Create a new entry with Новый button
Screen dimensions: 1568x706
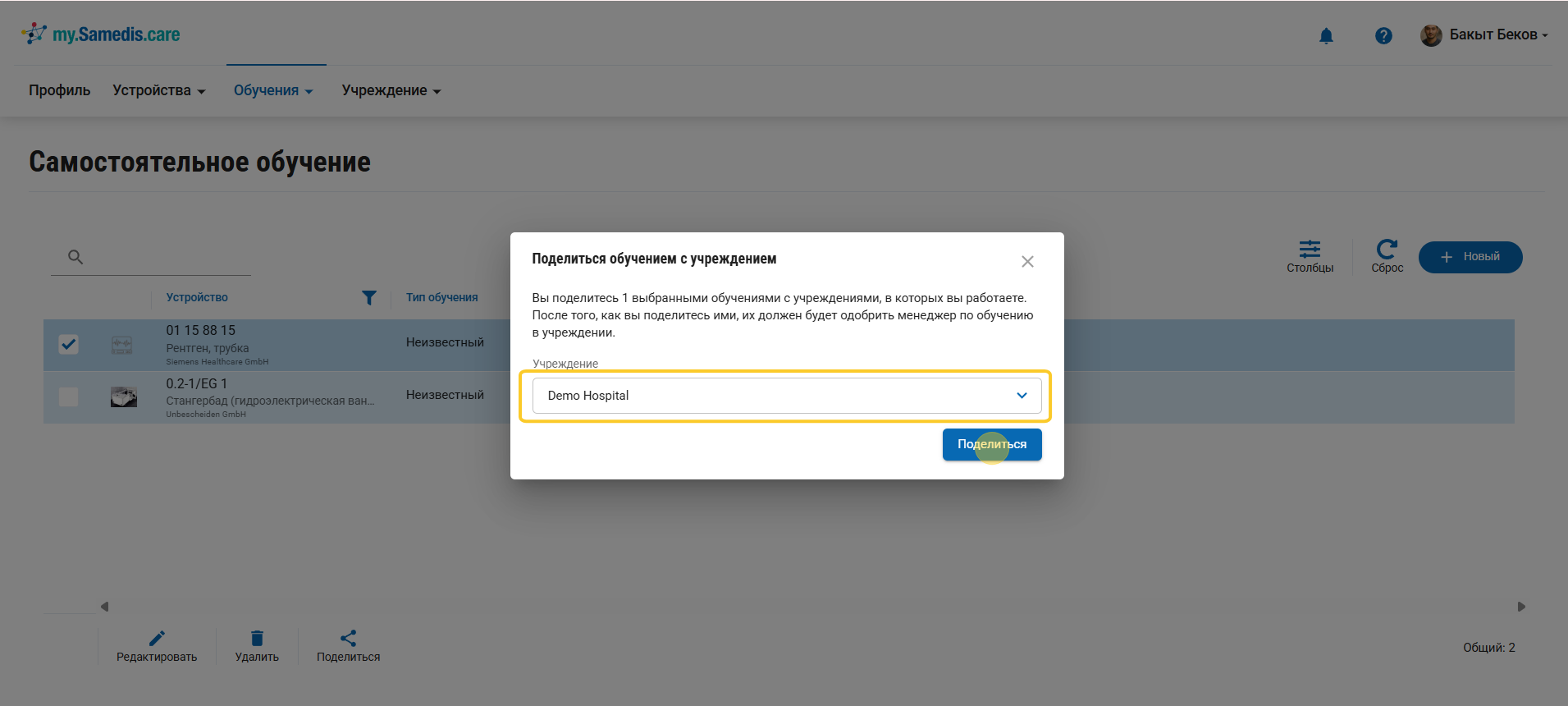click(1470, 257)
